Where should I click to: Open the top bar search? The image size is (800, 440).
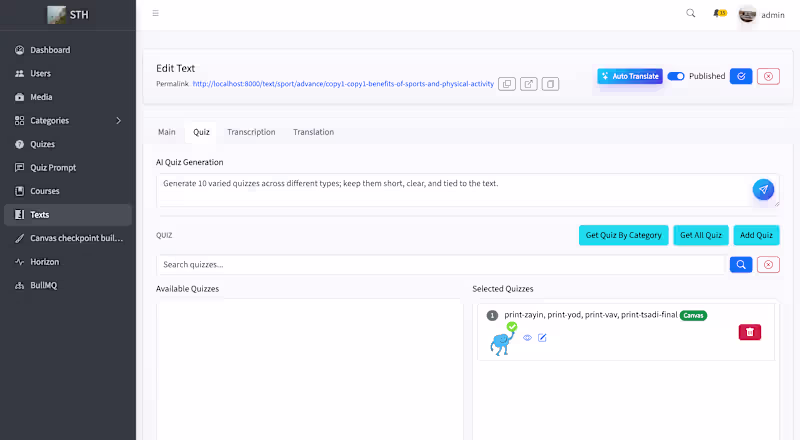(690, 13)
